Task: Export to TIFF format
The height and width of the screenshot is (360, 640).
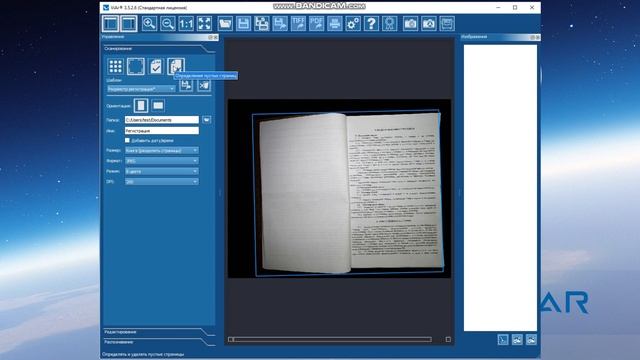Action: coord(298,24)
